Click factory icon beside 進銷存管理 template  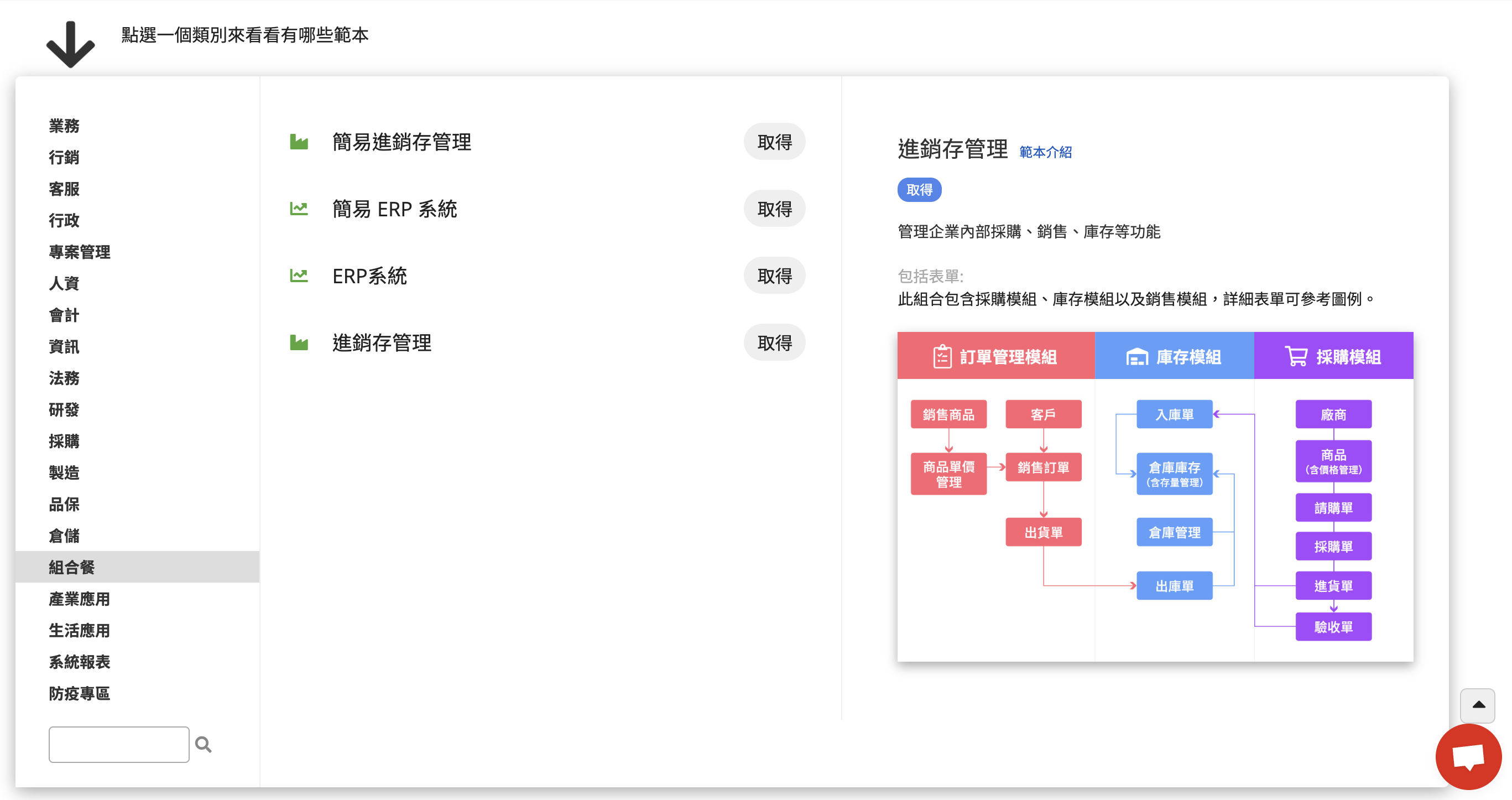299,342
